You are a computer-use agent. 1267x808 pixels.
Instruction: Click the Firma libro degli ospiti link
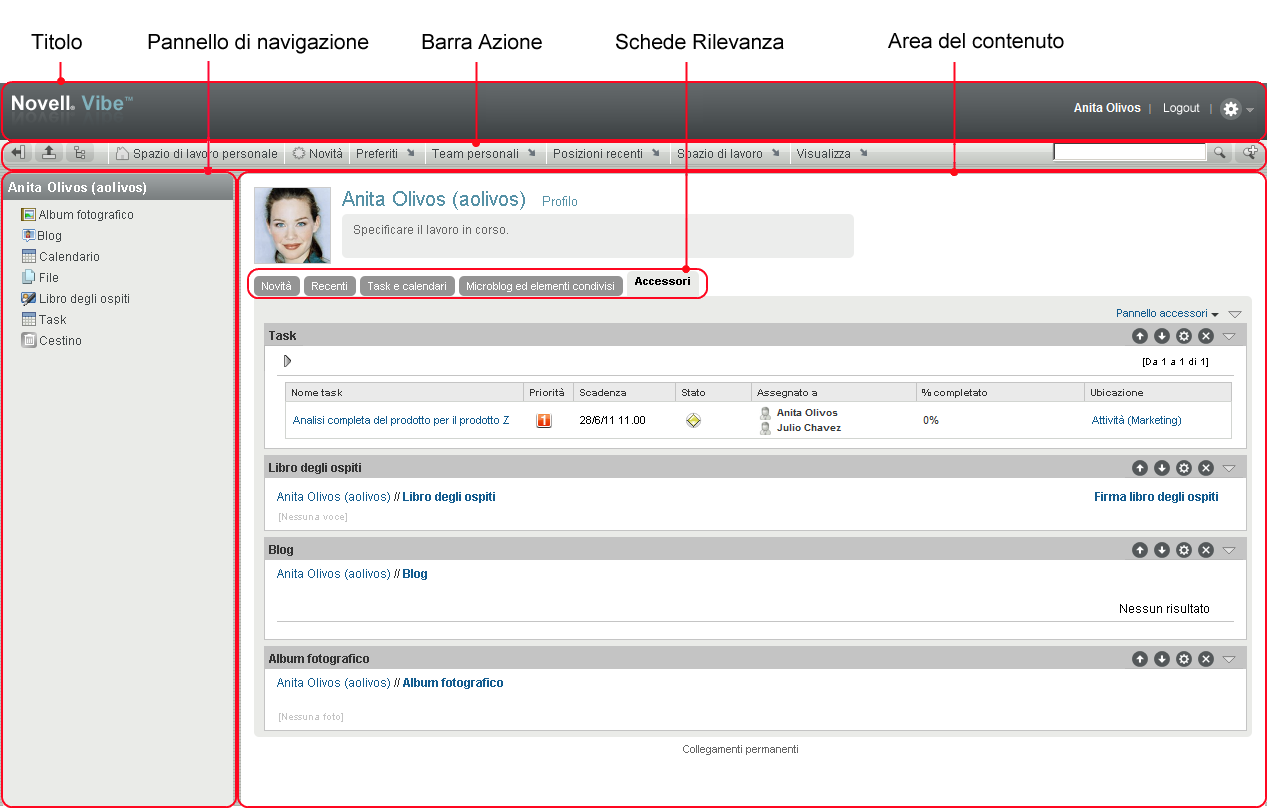(1156, 497)
